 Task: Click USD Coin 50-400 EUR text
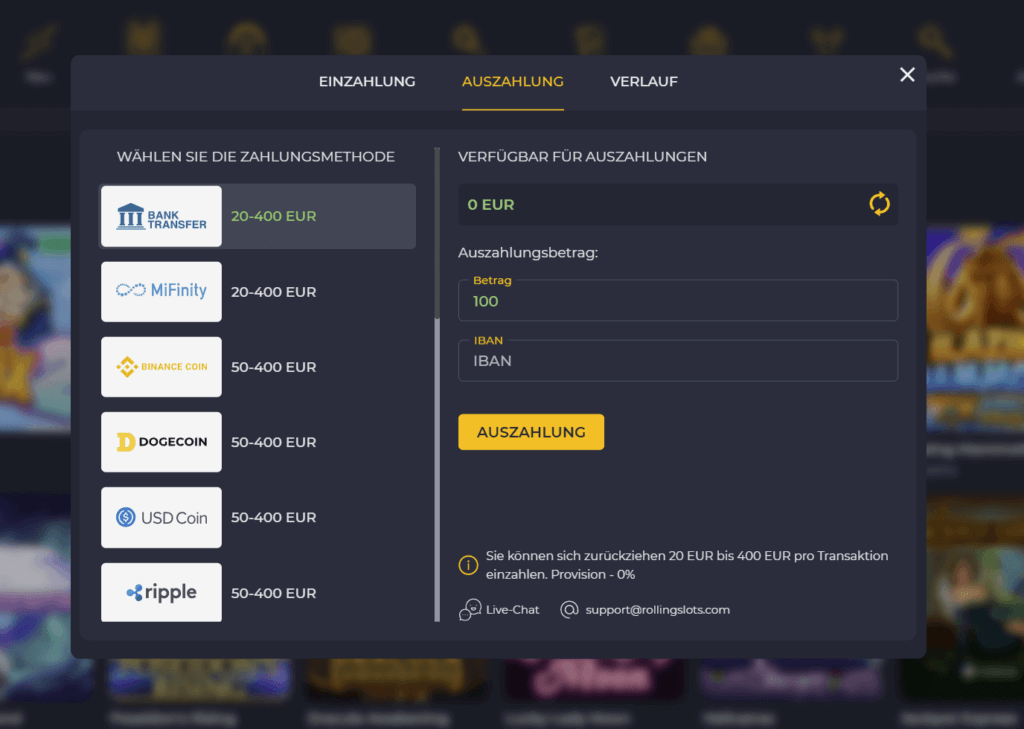[x=274, y=517]
